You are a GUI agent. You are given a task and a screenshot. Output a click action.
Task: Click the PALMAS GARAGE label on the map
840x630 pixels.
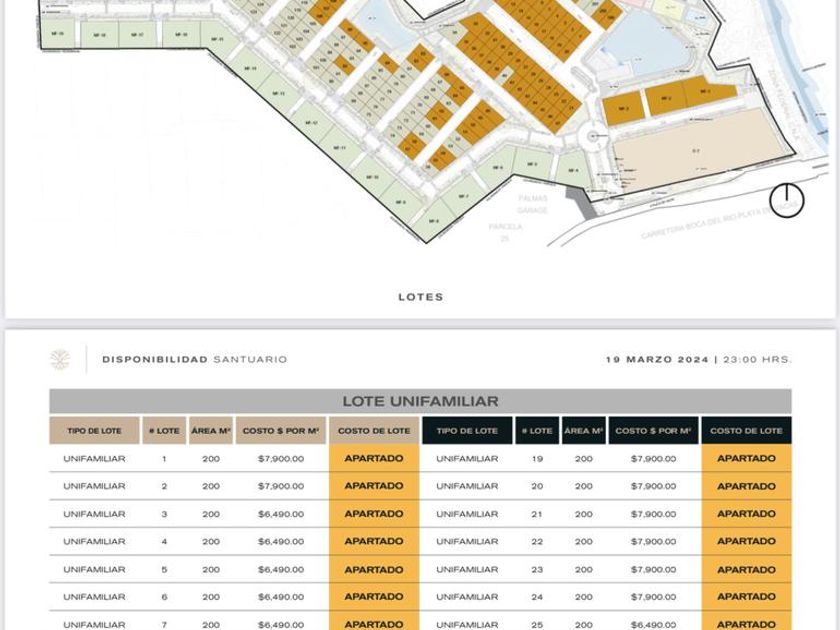tap(532, 204)
